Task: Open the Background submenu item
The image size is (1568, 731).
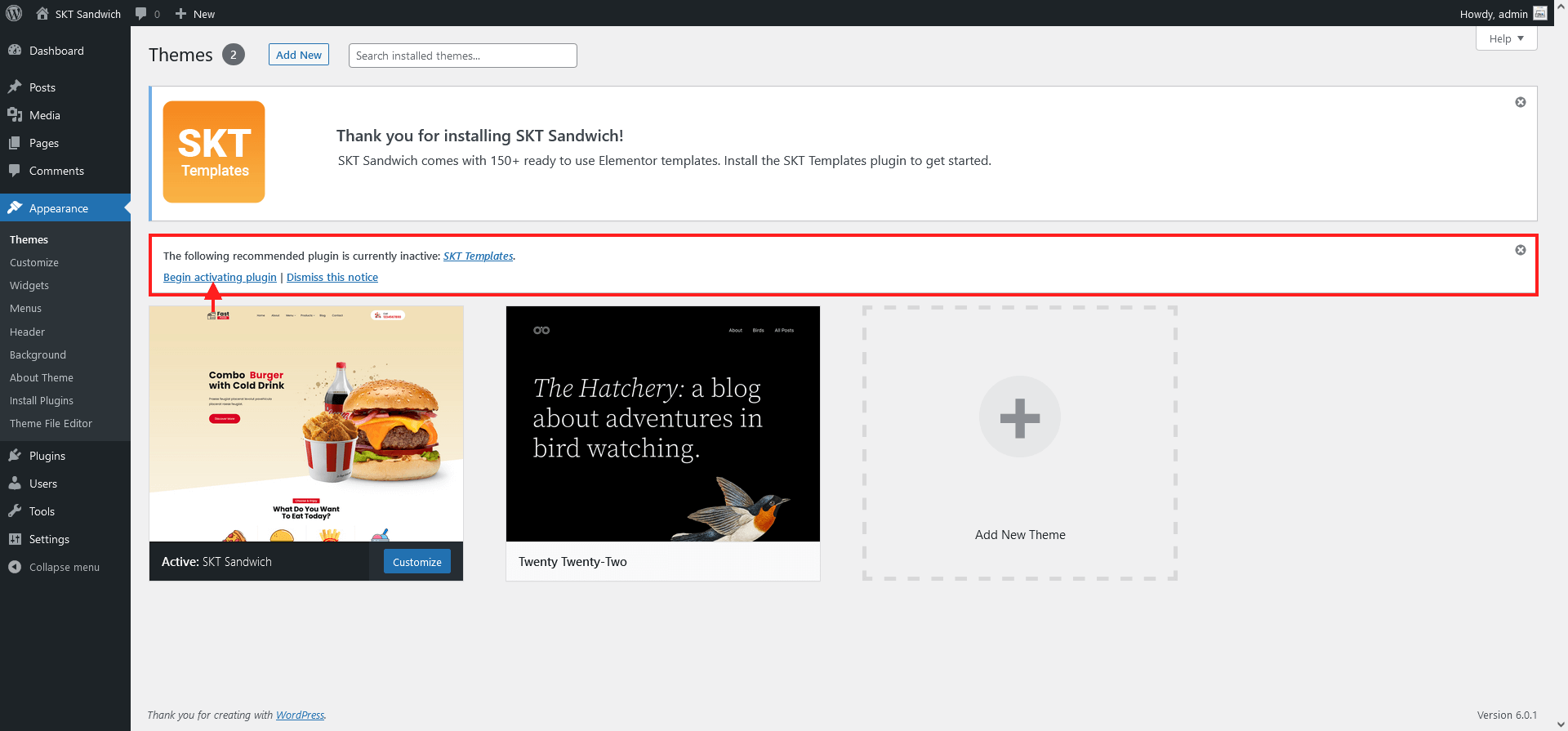Action: tap(38, 354)
